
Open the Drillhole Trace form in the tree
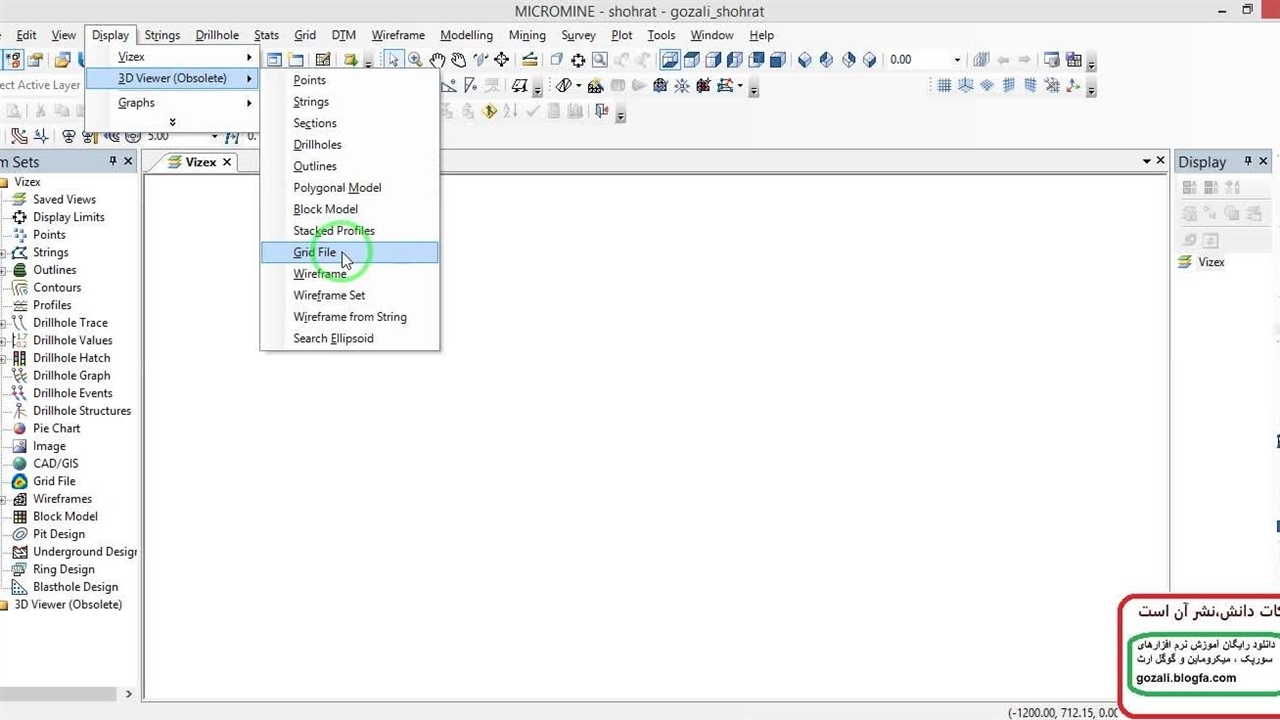tap(70, 323)
